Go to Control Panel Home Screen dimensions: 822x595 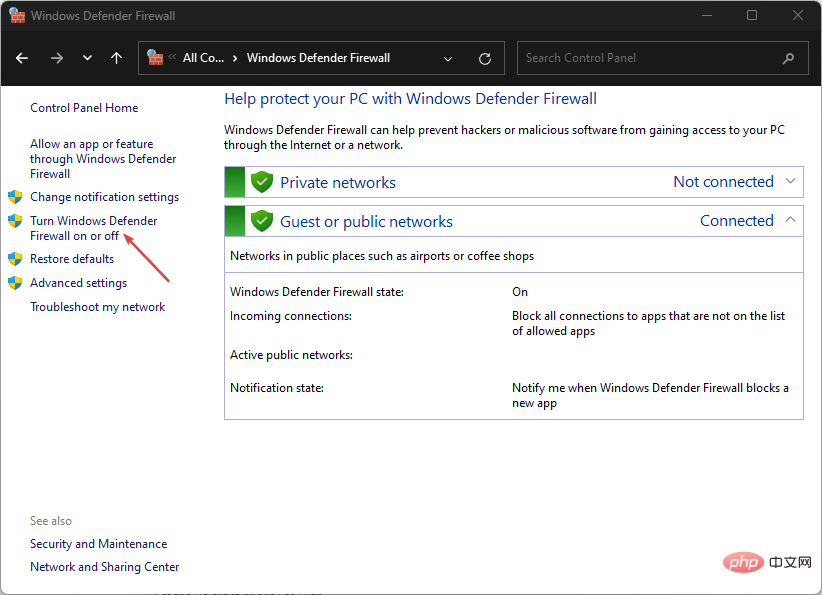84,108
